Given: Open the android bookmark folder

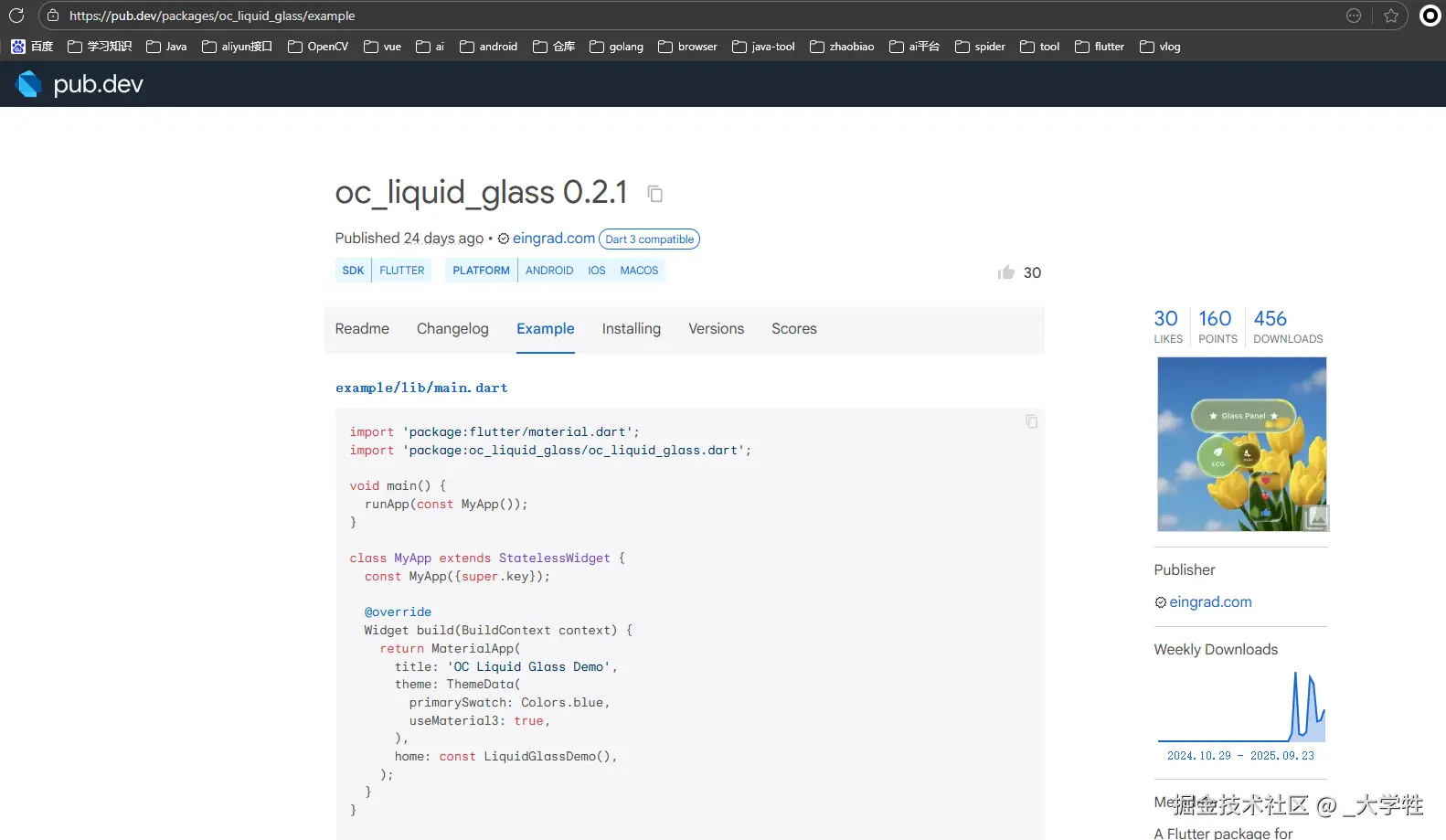Looking at the screenshot, I should click(488, 47).
